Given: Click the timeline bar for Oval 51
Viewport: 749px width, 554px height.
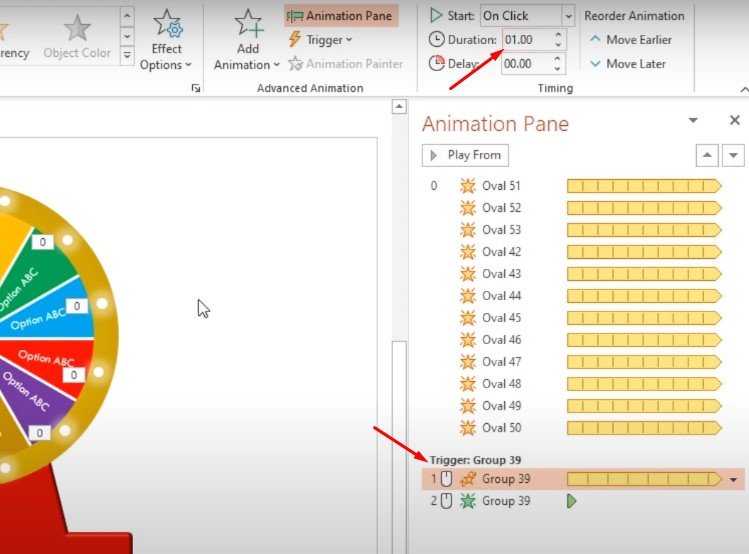Looking at the screenshot, I should click(x=644, y=186).
